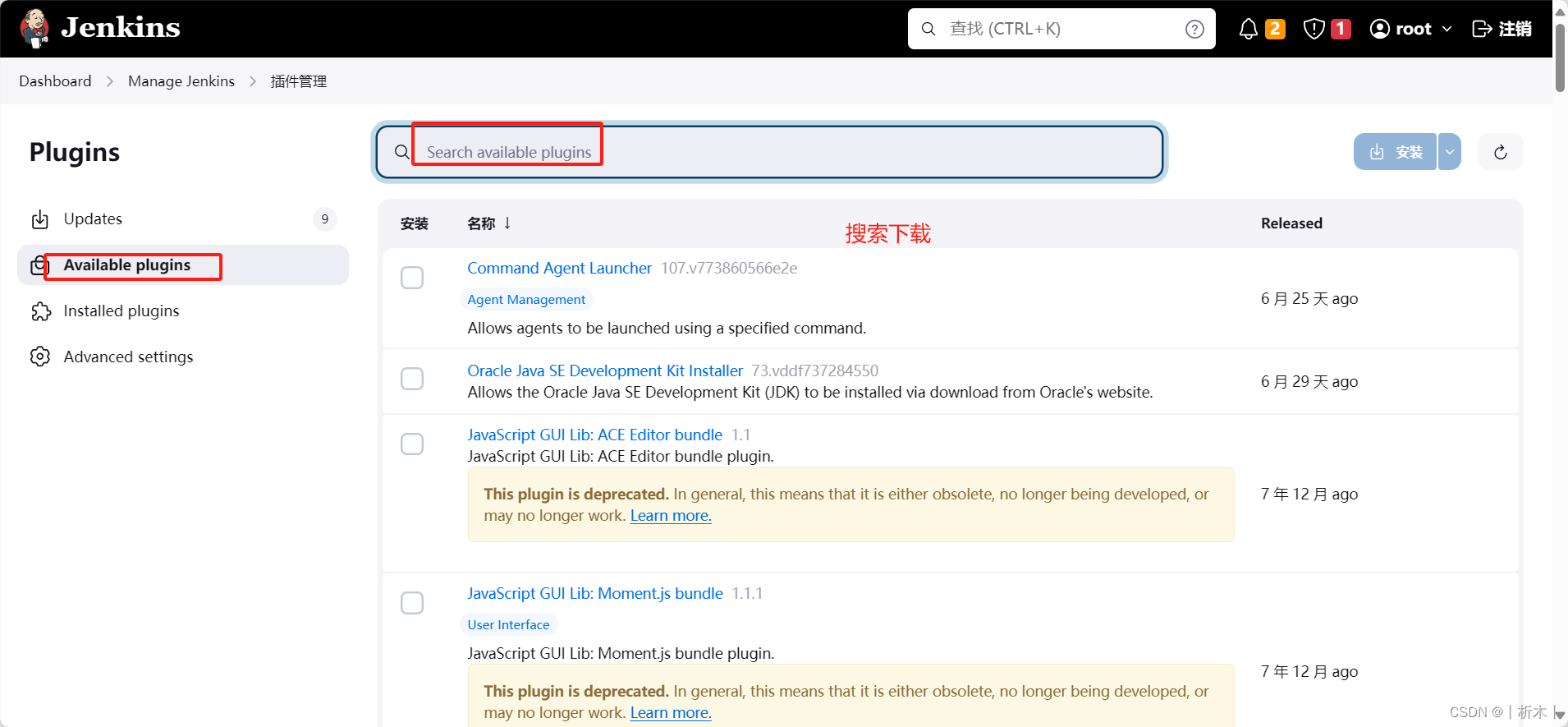This screenshot has width=1568, height=727.
Task: Click the security badge showing 1
Action: 1341,29
